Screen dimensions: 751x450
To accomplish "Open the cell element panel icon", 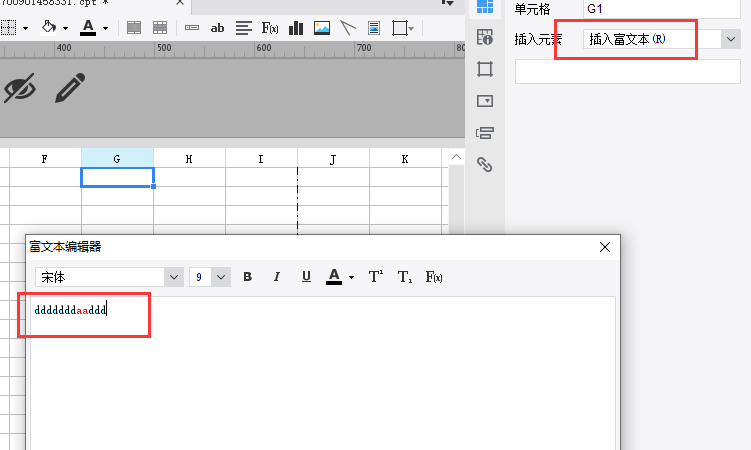I will (x=485, y=6).
